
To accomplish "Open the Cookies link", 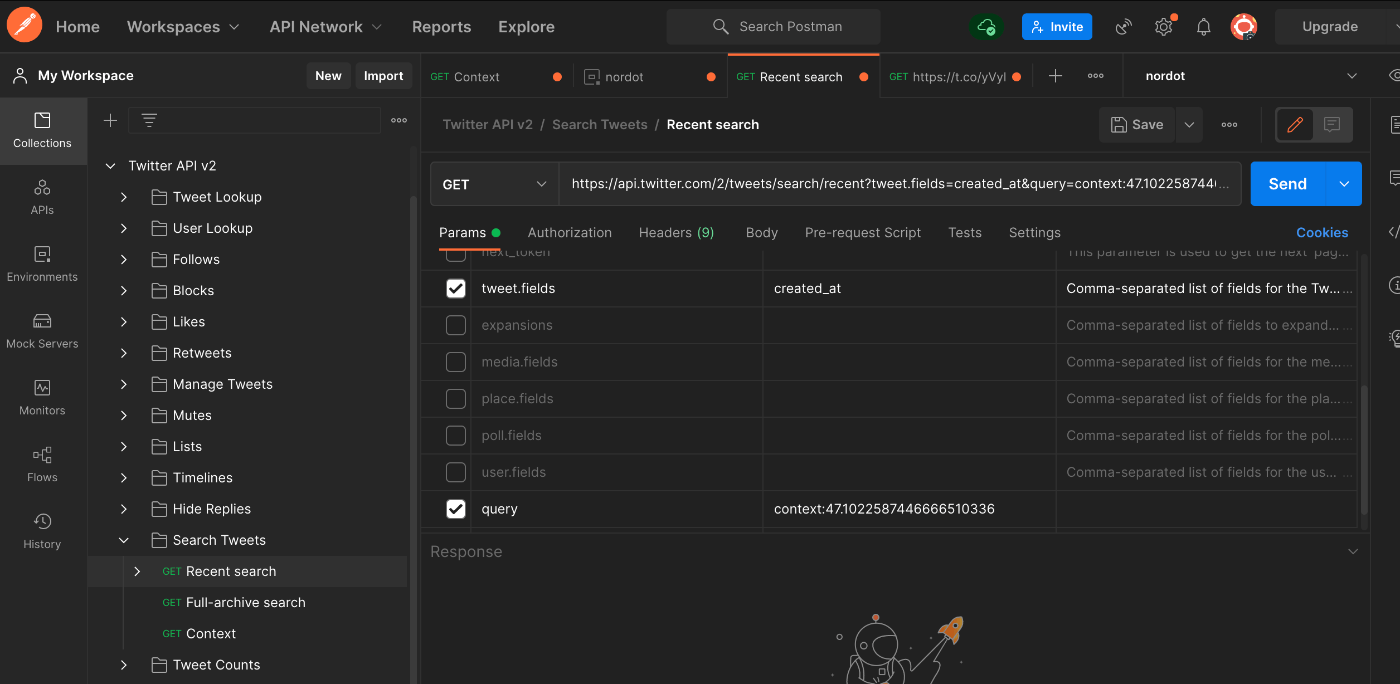I will click(x=1322, y=232).
